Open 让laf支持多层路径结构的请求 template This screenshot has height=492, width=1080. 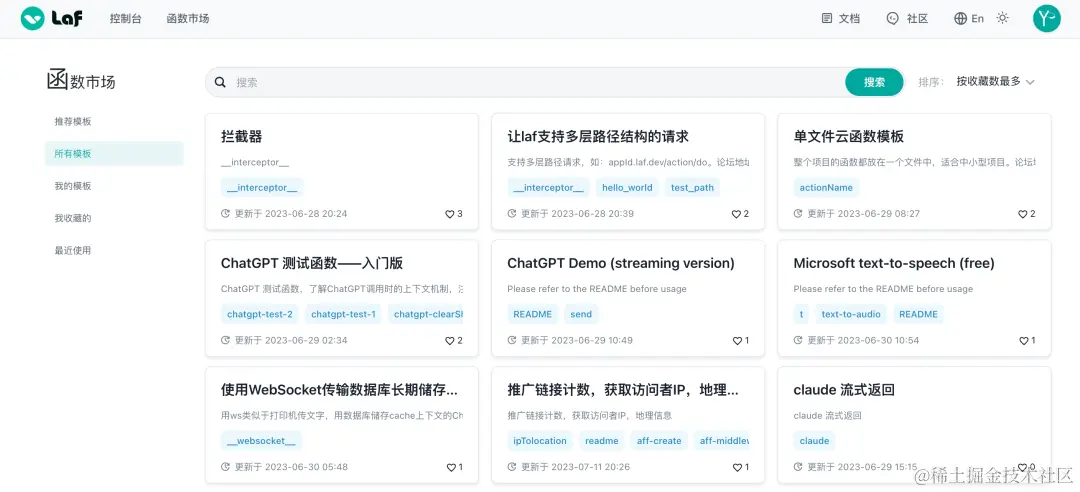pyautogui.click(x=598, y=136)
